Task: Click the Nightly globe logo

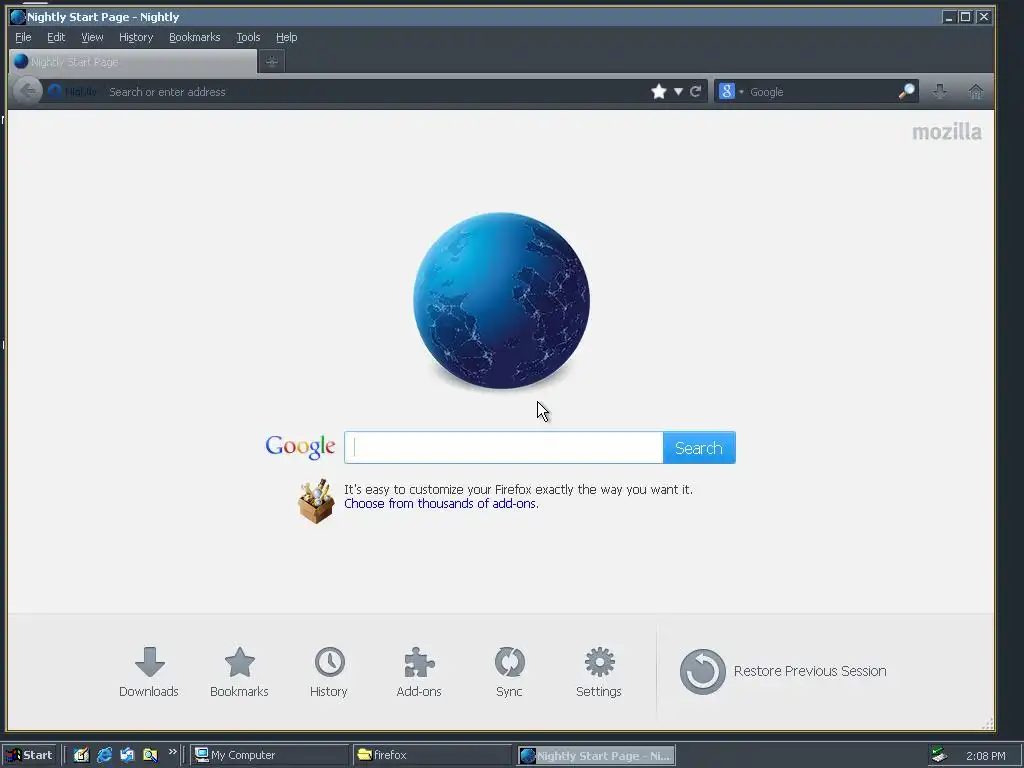Action: (502, 300)
